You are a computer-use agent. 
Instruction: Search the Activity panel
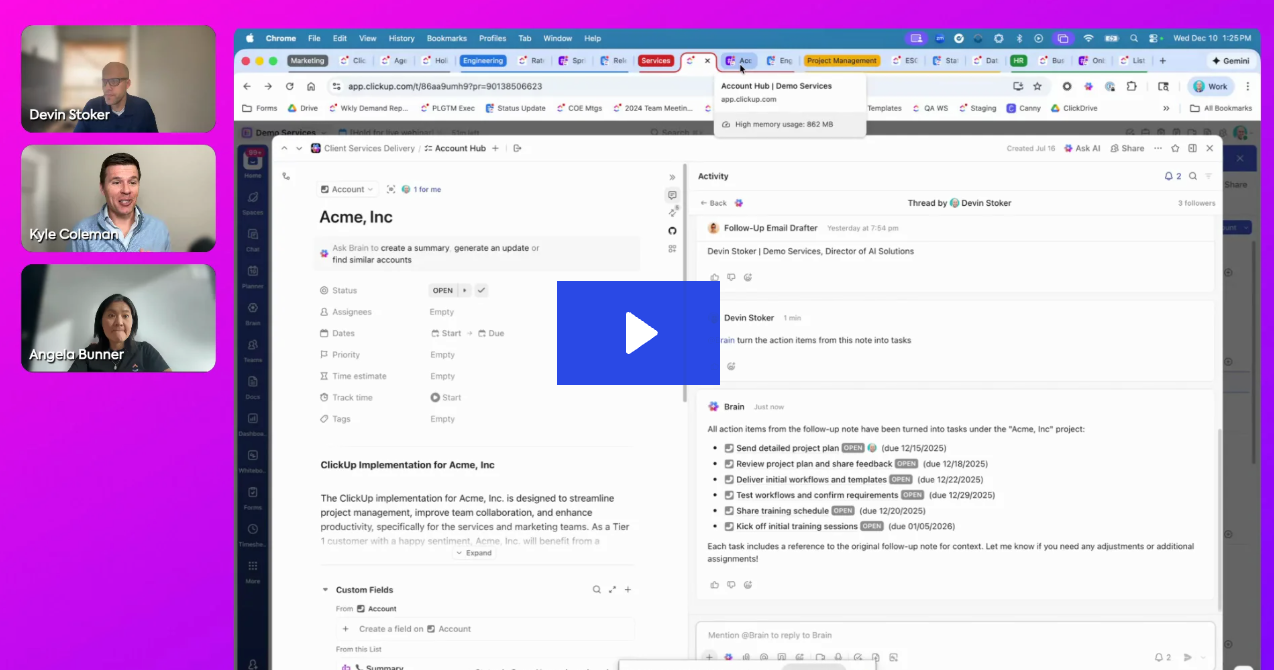pyautogui.click(x=1193, y=176)
